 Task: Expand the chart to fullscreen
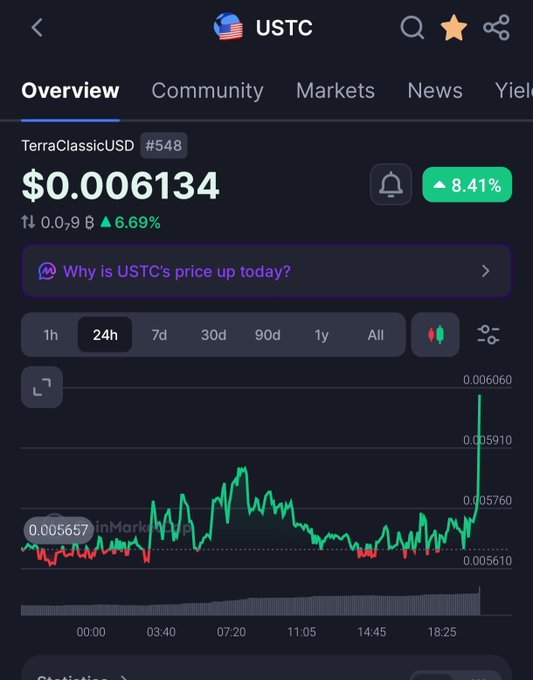pos(42,387)
